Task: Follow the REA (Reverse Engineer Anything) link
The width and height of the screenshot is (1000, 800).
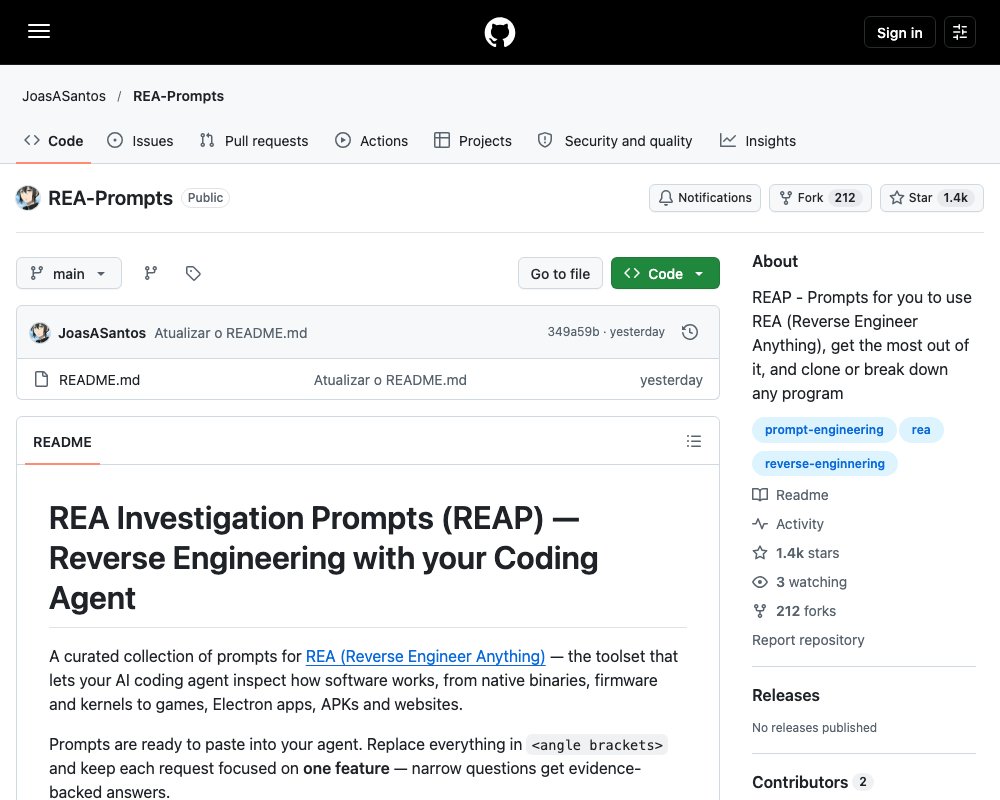Action: pyautogui.click(x=425, y=656)
